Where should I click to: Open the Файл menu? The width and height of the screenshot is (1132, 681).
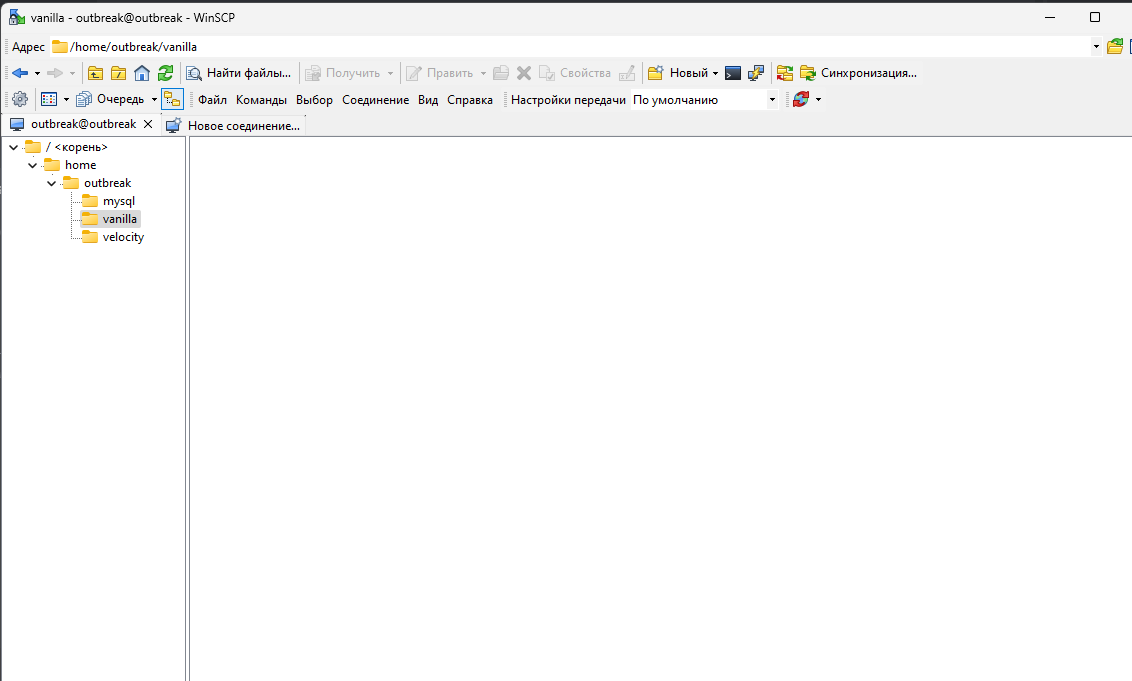pos(212,100)
